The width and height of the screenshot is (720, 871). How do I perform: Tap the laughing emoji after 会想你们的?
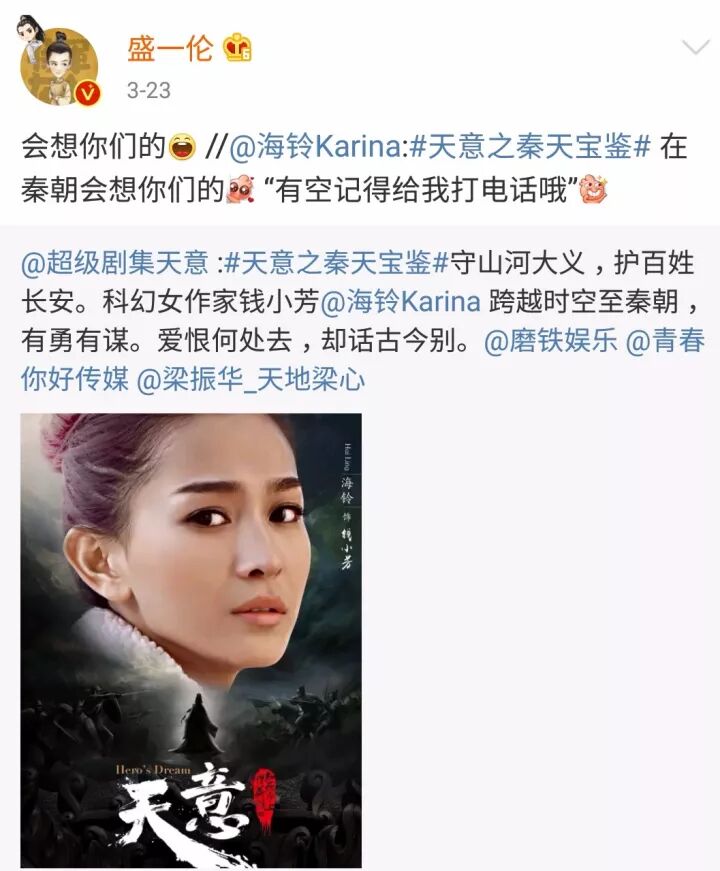(182, 148)
